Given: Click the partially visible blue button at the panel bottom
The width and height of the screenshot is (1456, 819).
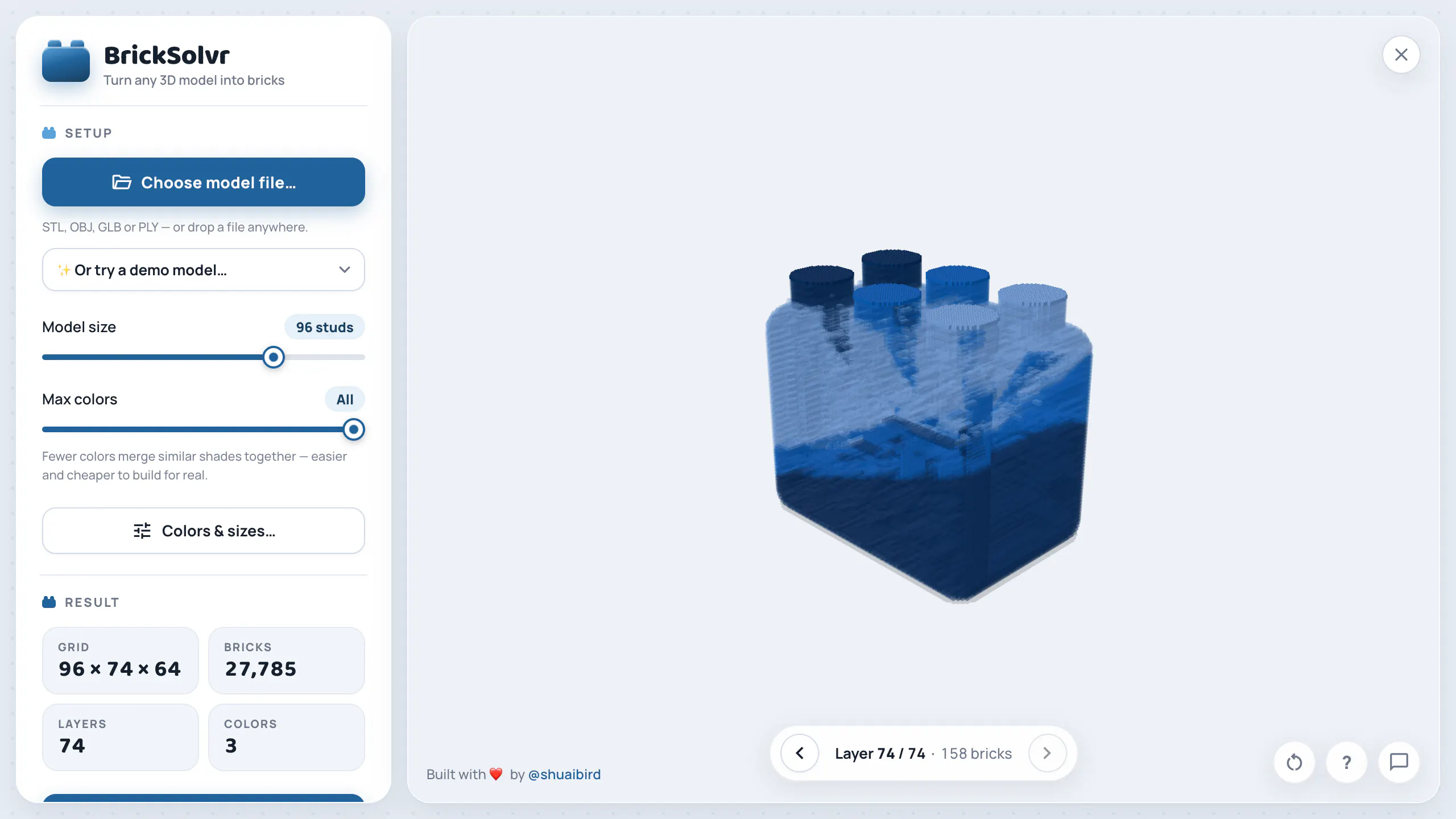Looking at the screenshot, I should pos(204,798).
